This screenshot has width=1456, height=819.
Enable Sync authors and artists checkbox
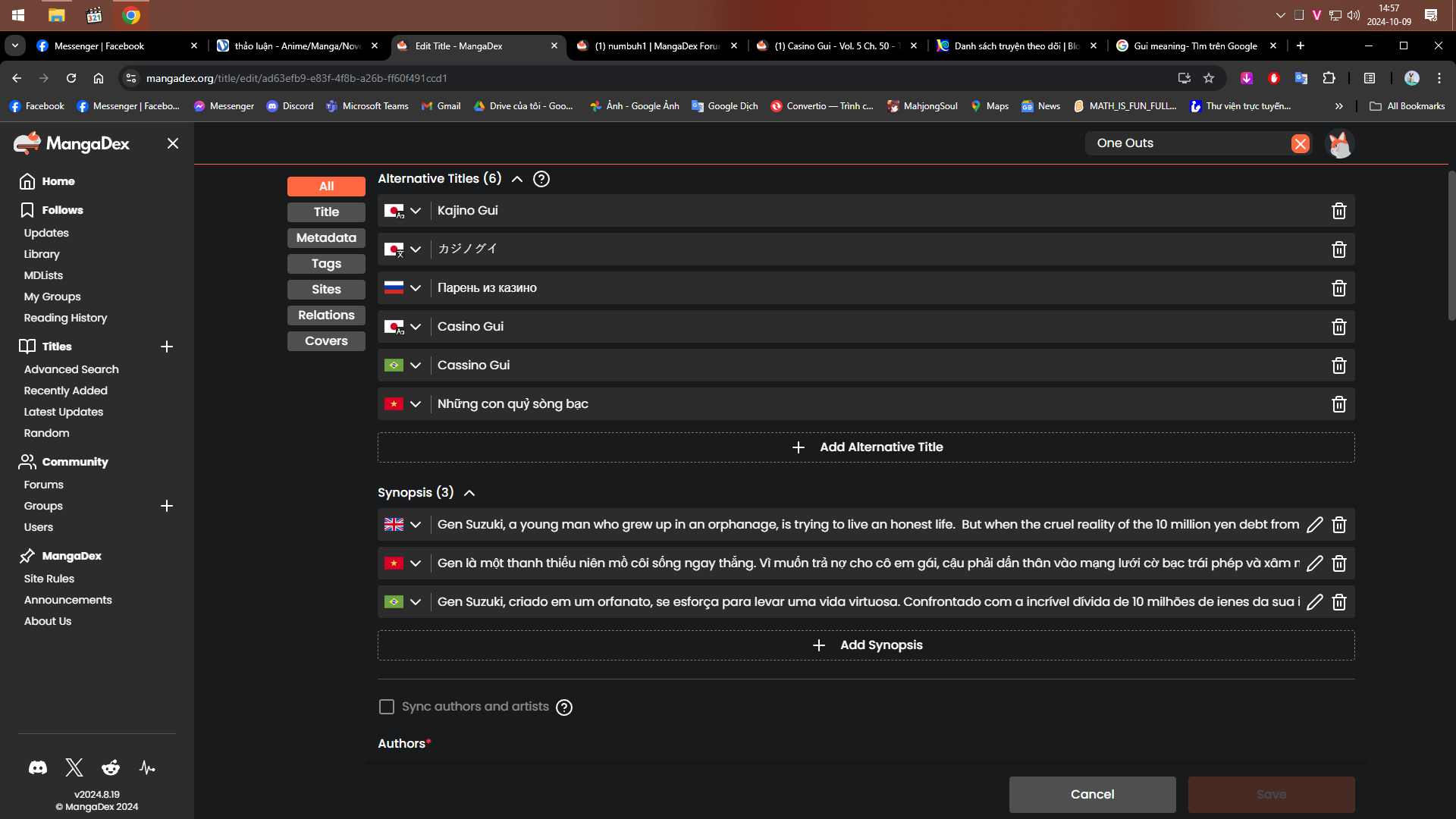pyautogui.click(x=387, y=707)
